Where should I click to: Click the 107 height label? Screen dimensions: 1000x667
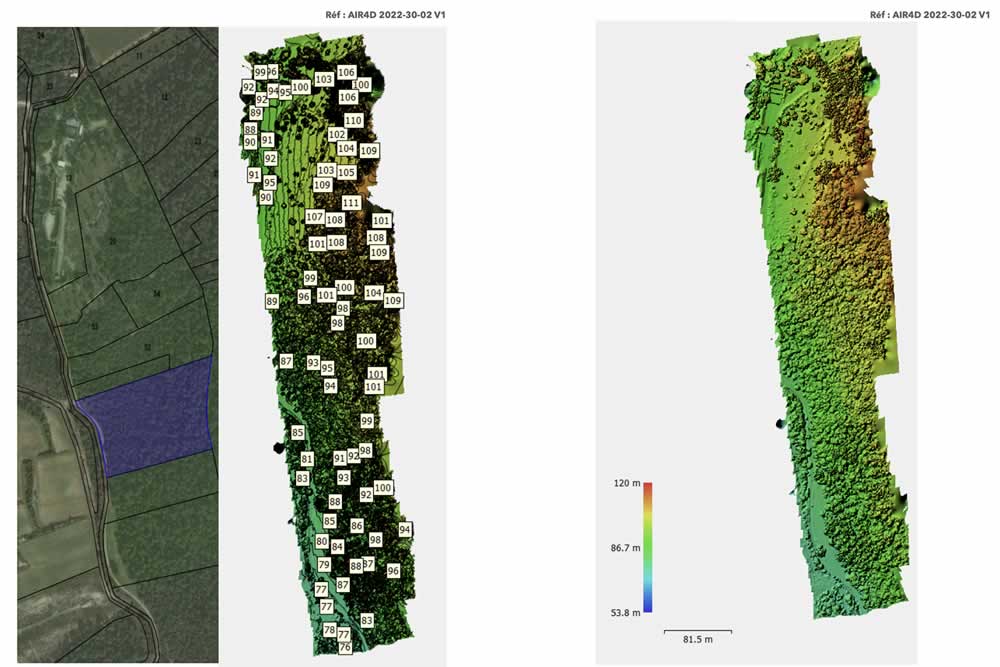pos(314,217)
